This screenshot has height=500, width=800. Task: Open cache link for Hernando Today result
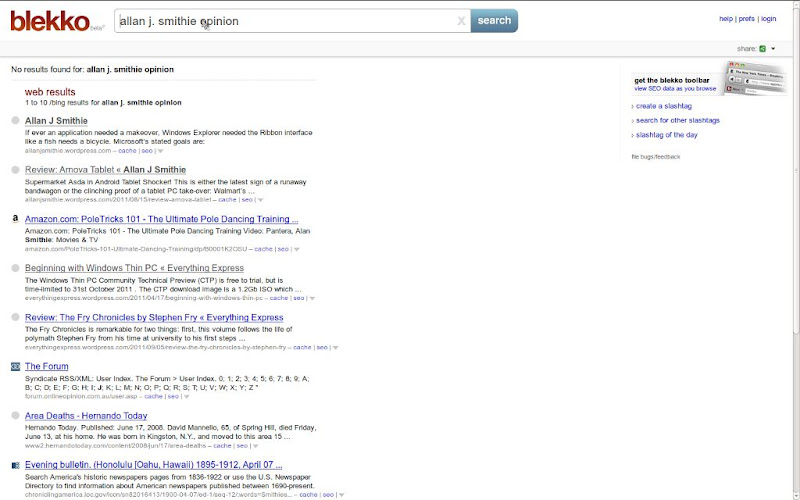(222, 446)
